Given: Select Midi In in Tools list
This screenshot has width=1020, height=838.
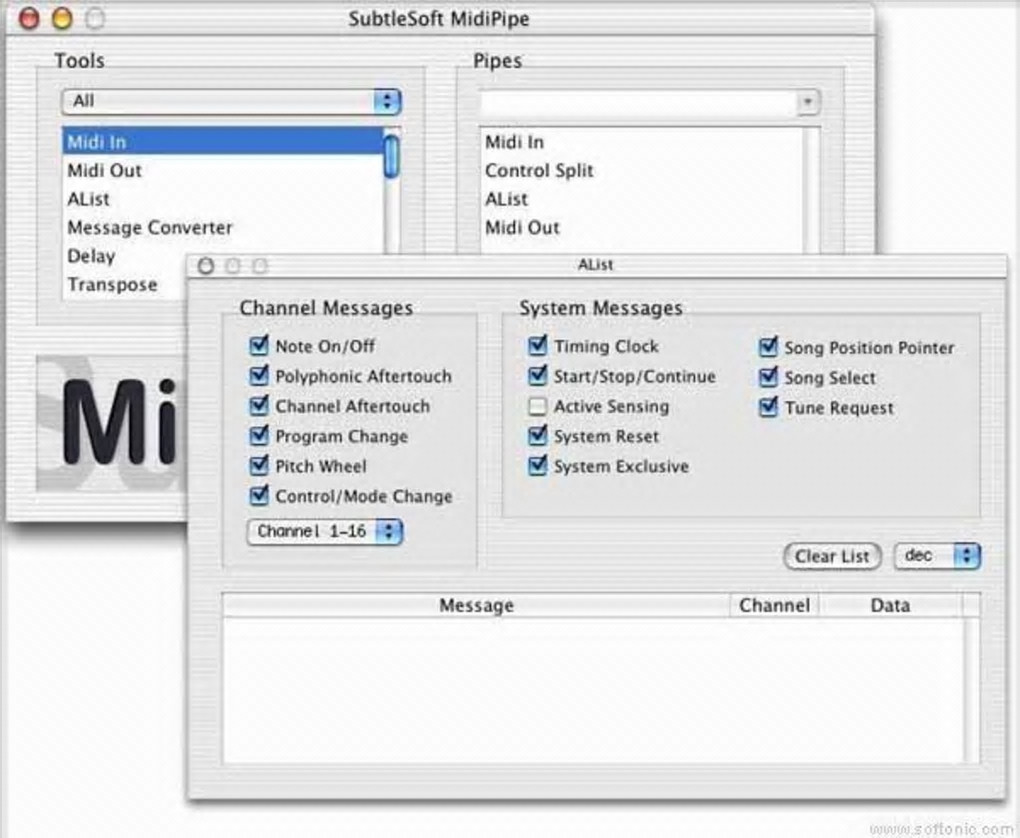Looking at the screenshot, I should tap(223, 141).
